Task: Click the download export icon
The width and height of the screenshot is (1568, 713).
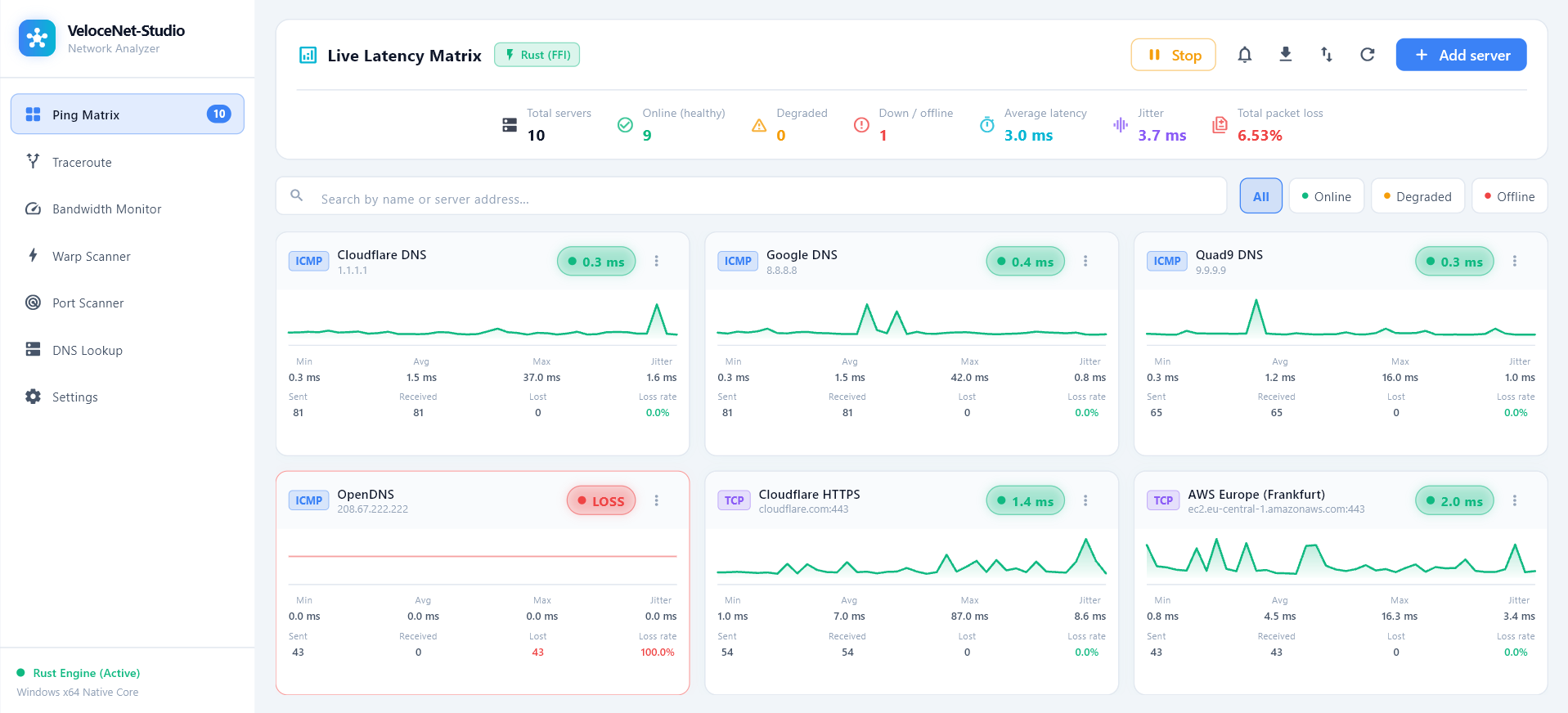Action: coord(1286,55)
